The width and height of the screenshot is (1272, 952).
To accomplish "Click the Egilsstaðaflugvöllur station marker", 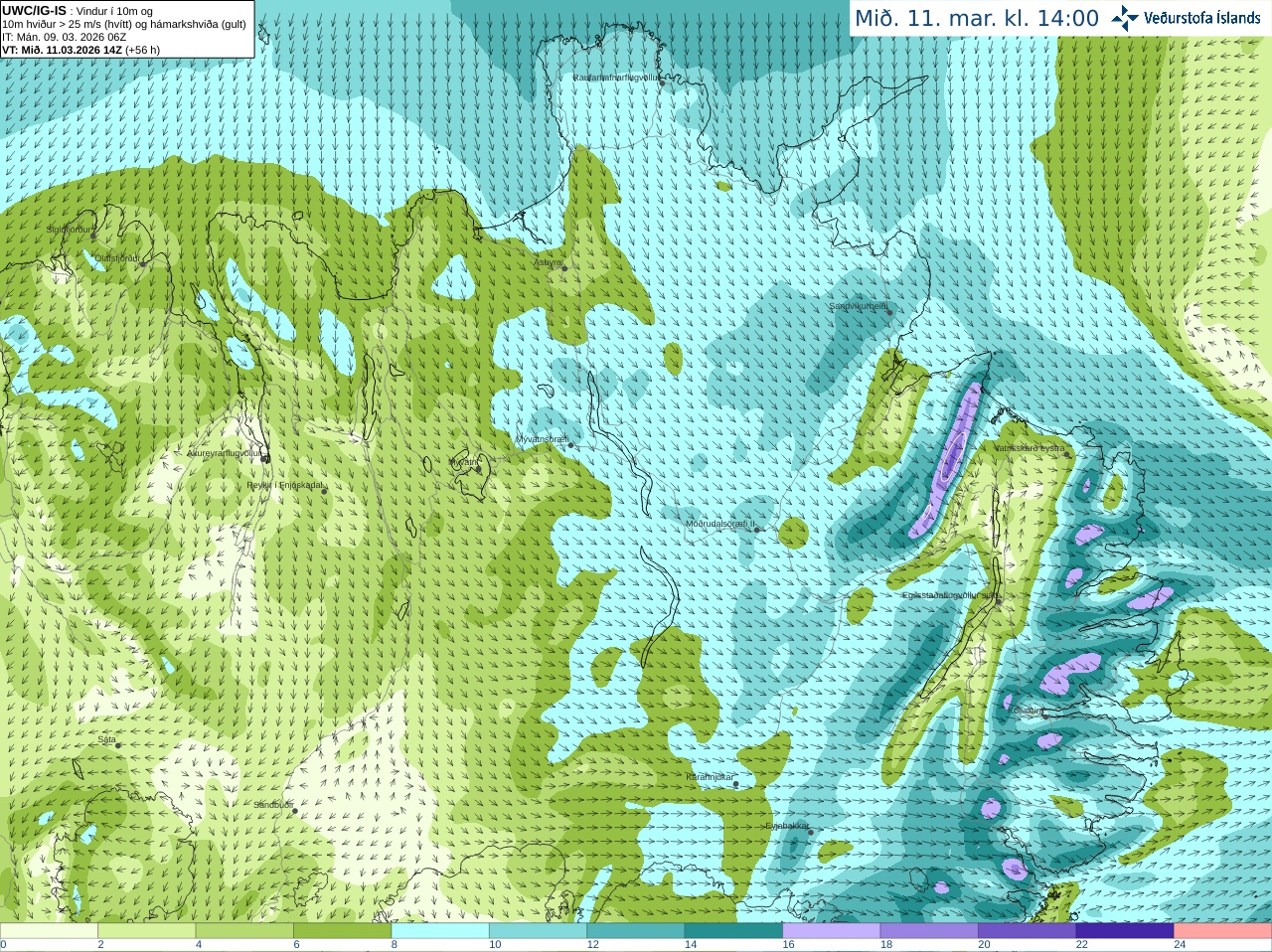I will coord(998,601).
